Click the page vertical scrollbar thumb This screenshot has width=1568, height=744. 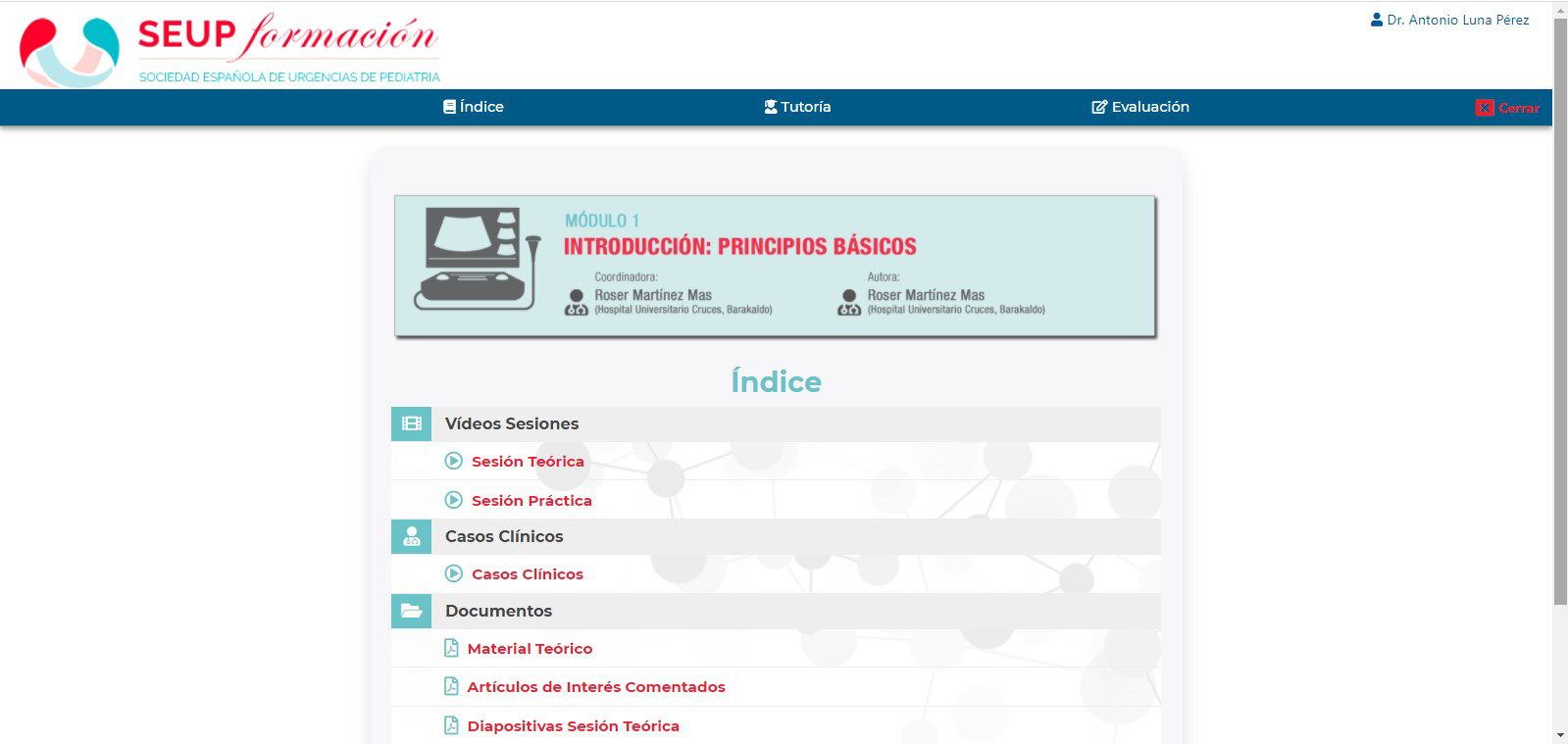(1560, 312)
